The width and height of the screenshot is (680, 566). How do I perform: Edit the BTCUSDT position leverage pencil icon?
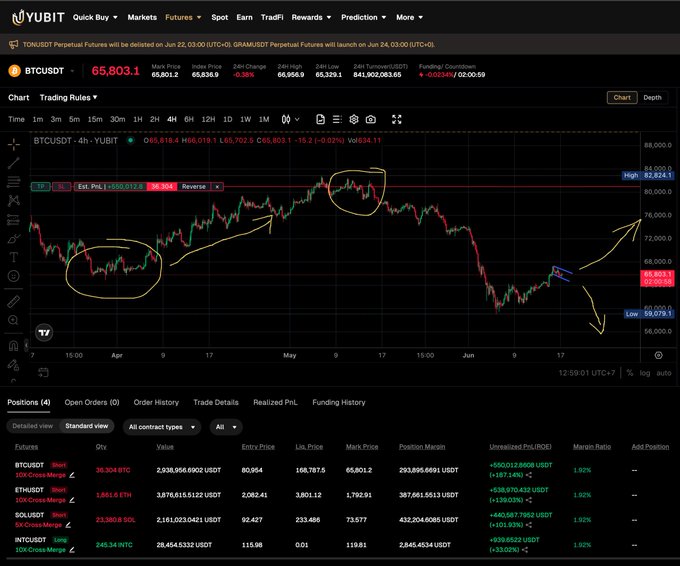pos(72,475)
